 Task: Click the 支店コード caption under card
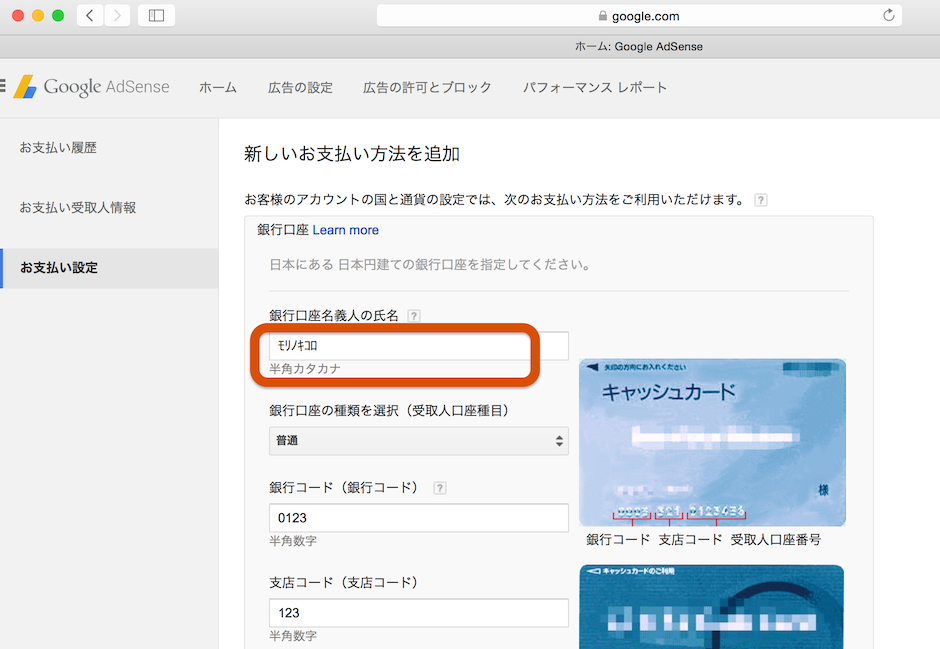[x=691, y=540]
